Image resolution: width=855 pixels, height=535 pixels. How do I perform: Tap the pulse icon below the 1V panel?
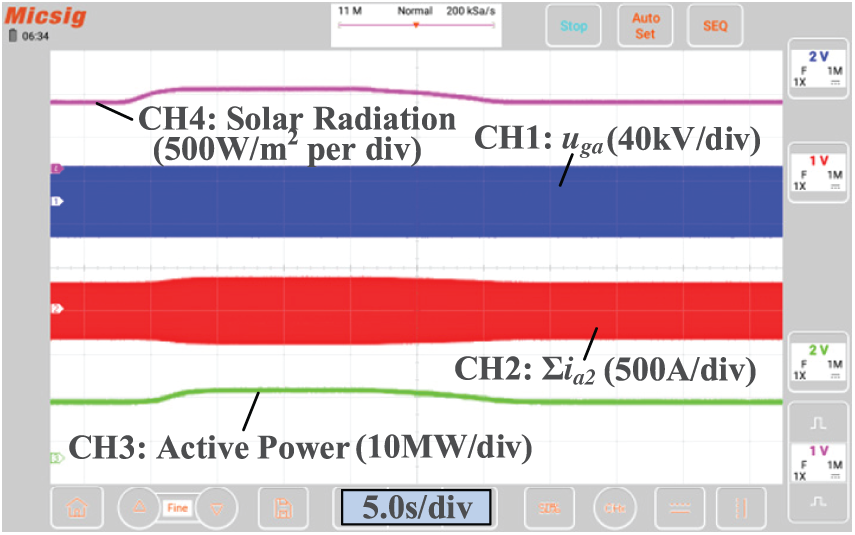[818, 502]
